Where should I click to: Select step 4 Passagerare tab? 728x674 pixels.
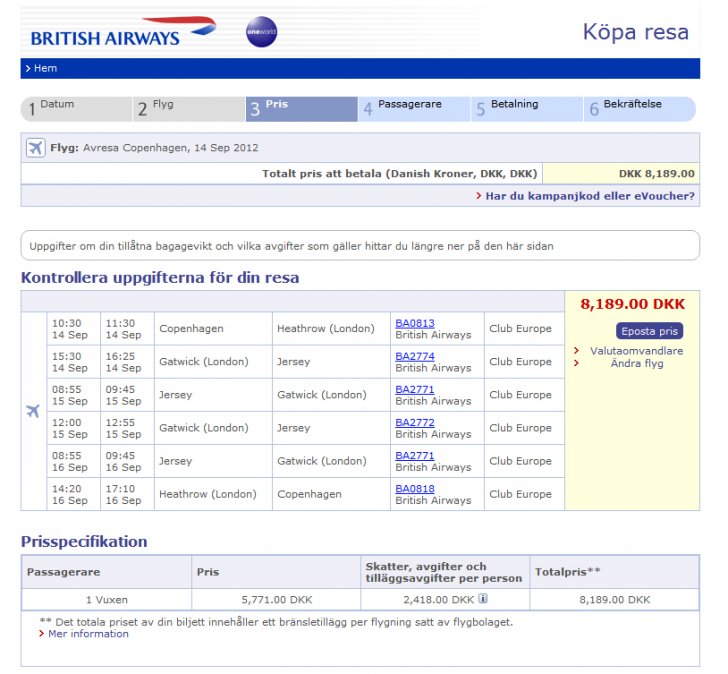pyautogui.click(x=414, y=109)
